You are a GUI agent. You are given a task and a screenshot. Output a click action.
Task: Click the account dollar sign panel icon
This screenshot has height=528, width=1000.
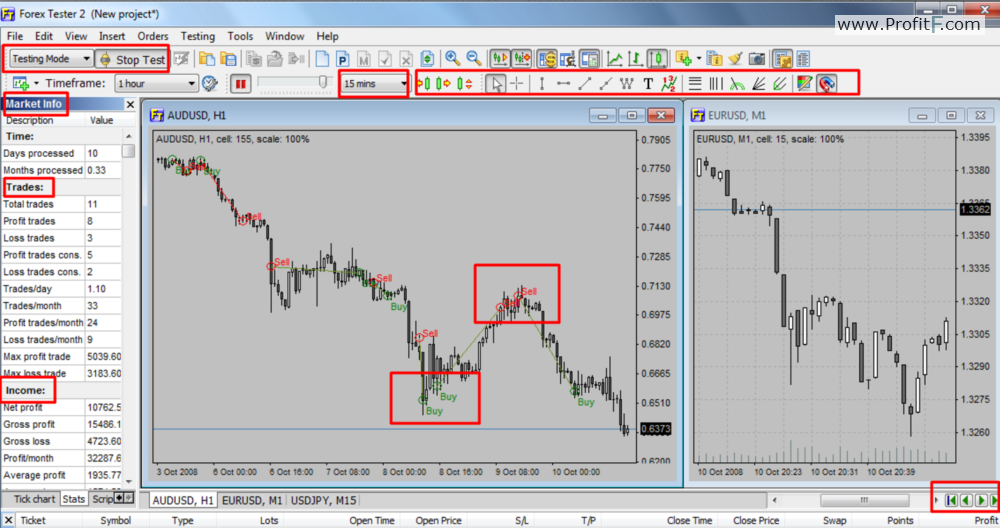pyautogui.click(x=547, y=59)
